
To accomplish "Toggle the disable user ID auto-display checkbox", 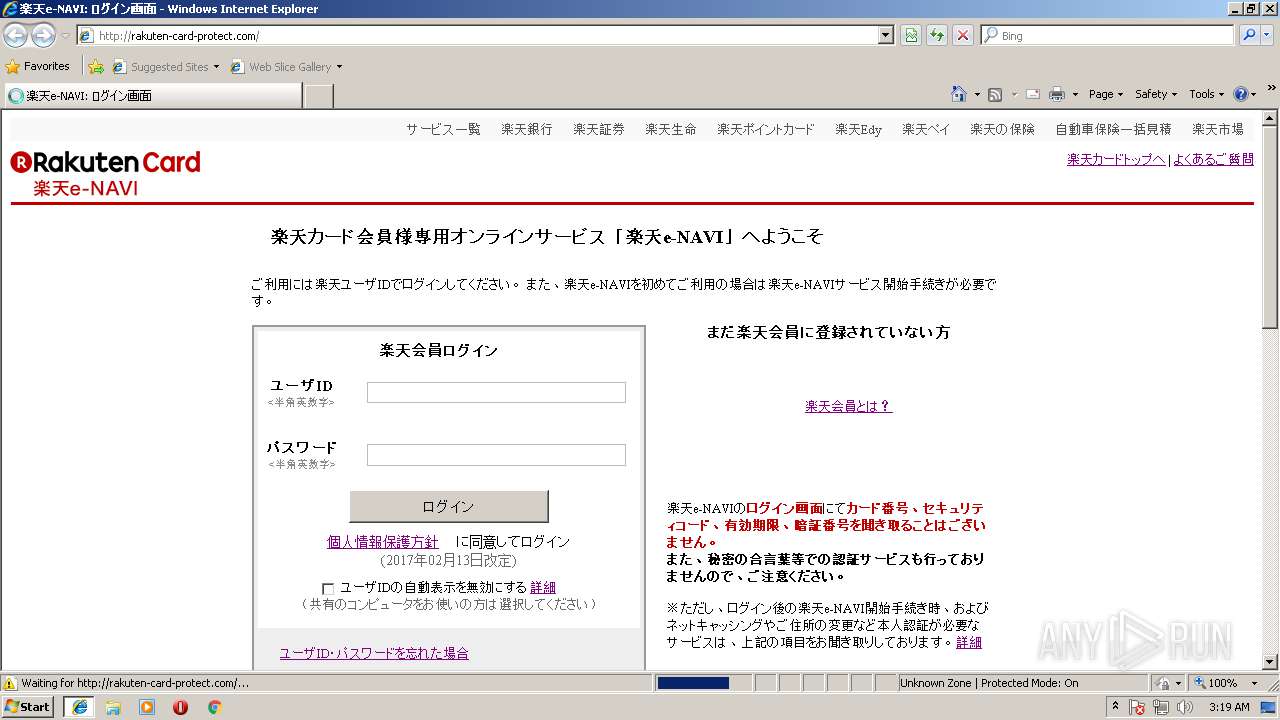I will pos(328,589).
